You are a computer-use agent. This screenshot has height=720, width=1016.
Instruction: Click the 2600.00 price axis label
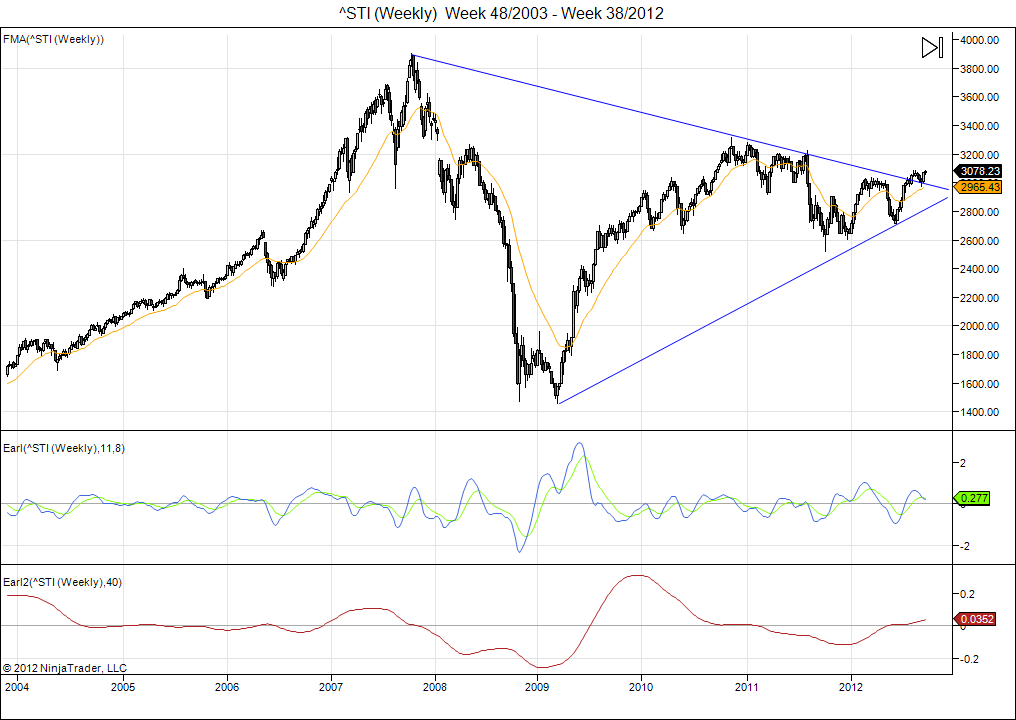[980, 241]
